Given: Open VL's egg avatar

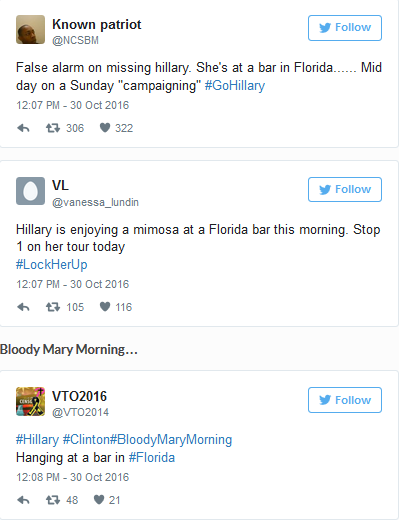Looking at the screenshot, I should 30,191.
